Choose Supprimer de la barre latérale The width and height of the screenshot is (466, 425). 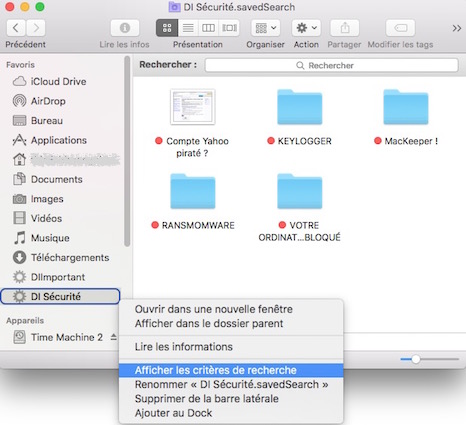pyautogui.click(x=231, y=399)
